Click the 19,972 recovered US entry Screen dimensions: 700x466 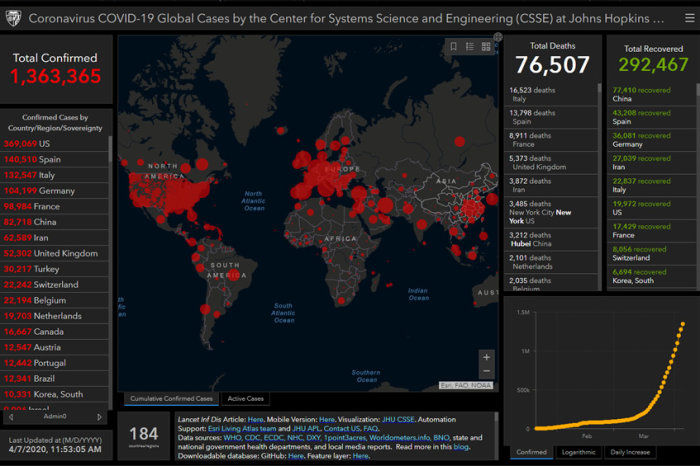pyautogui.click(x=651, y=208)
